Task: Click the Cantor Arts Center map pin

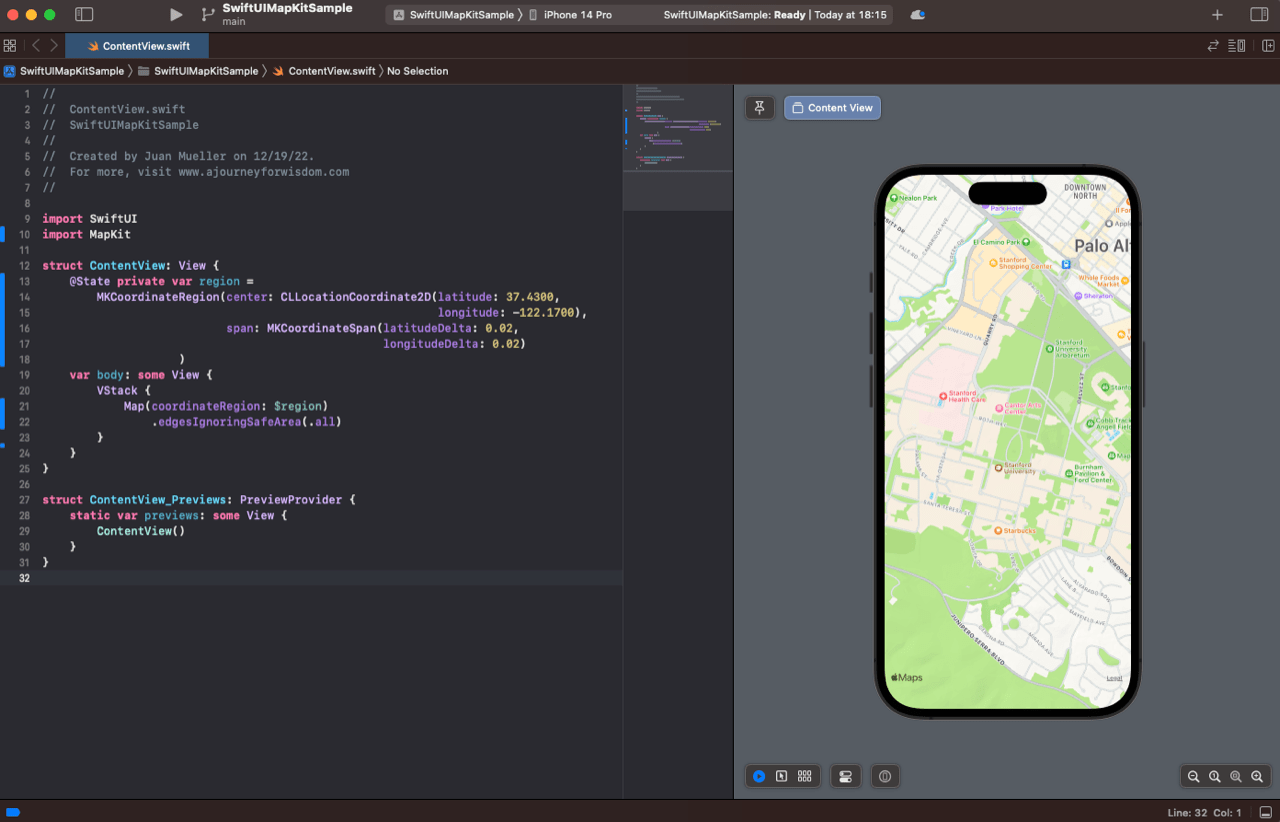Action: (998, 408)
